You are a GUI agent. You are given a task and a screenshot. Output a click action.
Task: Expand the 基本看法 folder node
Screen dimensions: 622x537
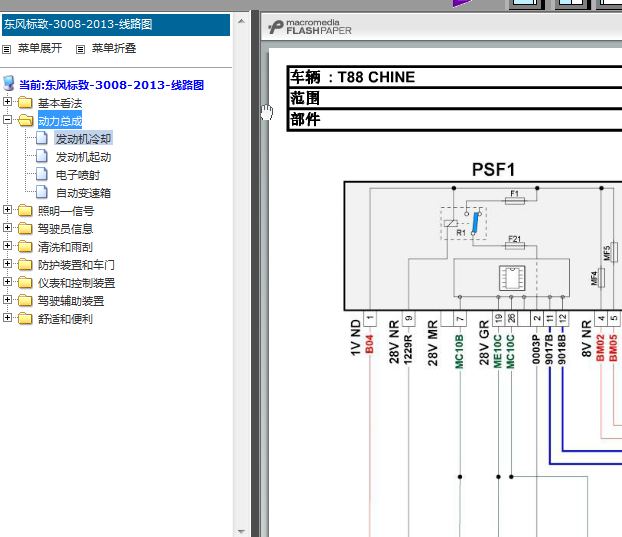pyautogui.click(x=7, y=102)
